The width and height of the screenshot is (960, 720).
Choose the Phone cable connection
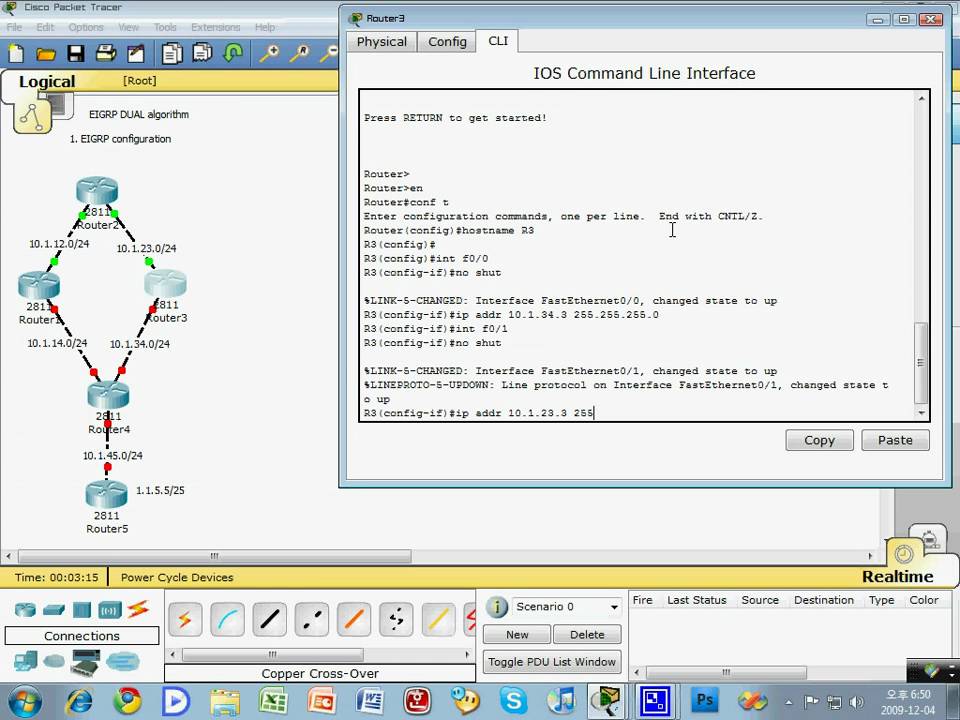(x=396, y=620)
